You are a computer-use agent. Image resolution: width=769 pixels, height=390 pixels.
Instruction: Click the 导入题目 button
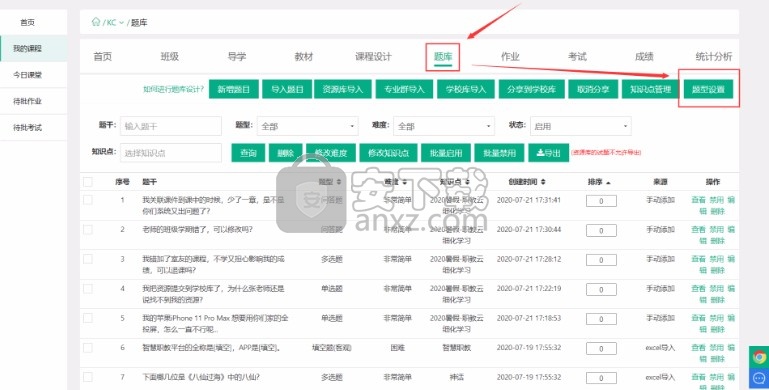click(x=287, y=89)
